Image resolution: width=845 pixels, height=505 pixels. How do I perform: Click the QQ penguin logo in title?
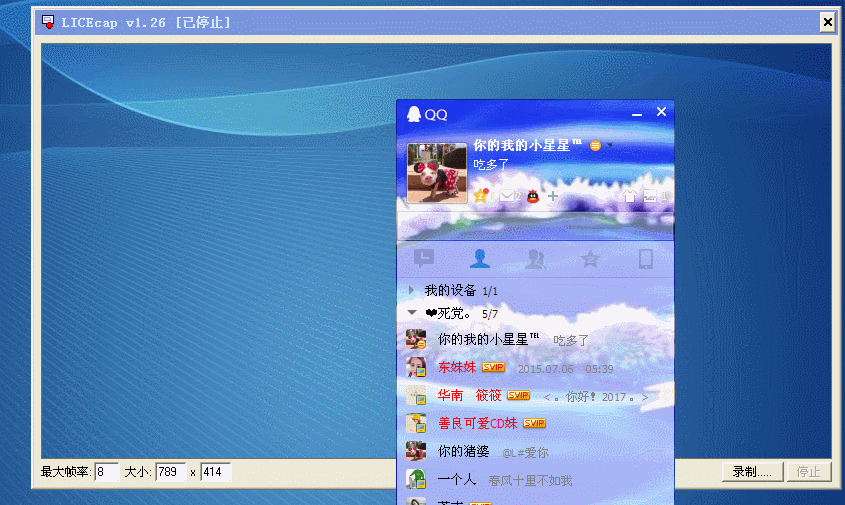413,114
